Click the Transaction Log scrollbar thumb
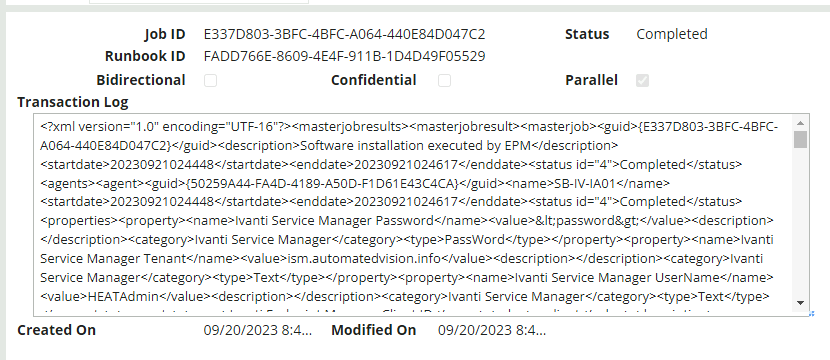830x360 pixels. tap(800, 139)
